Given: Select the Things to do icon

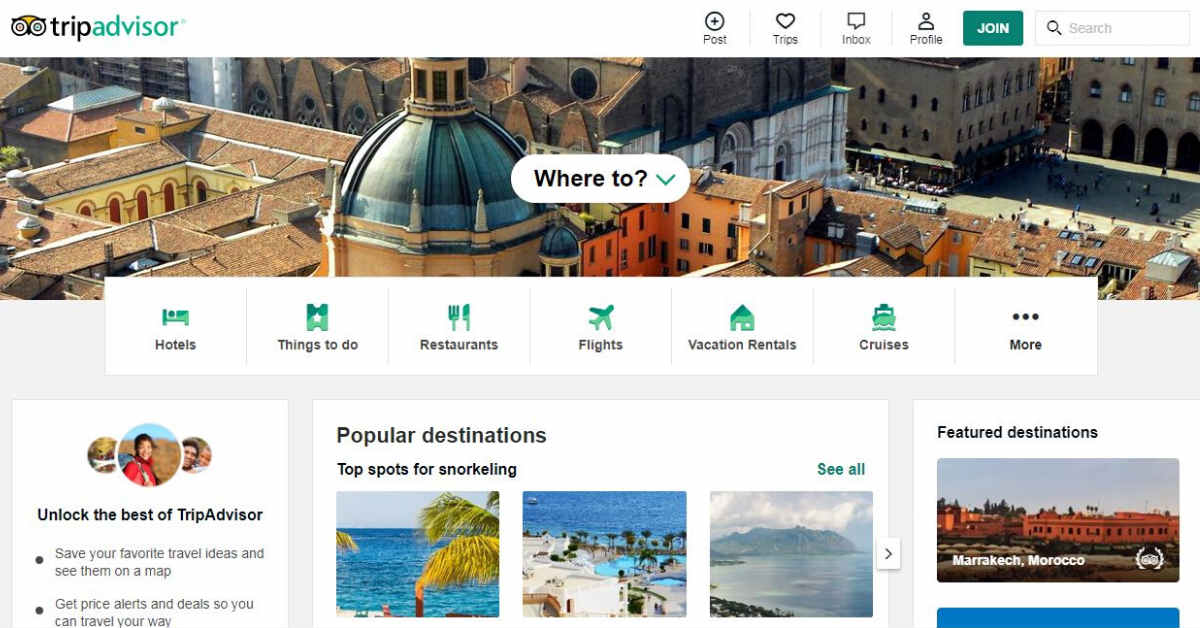Looking at the screenshot, I should 317,317.
